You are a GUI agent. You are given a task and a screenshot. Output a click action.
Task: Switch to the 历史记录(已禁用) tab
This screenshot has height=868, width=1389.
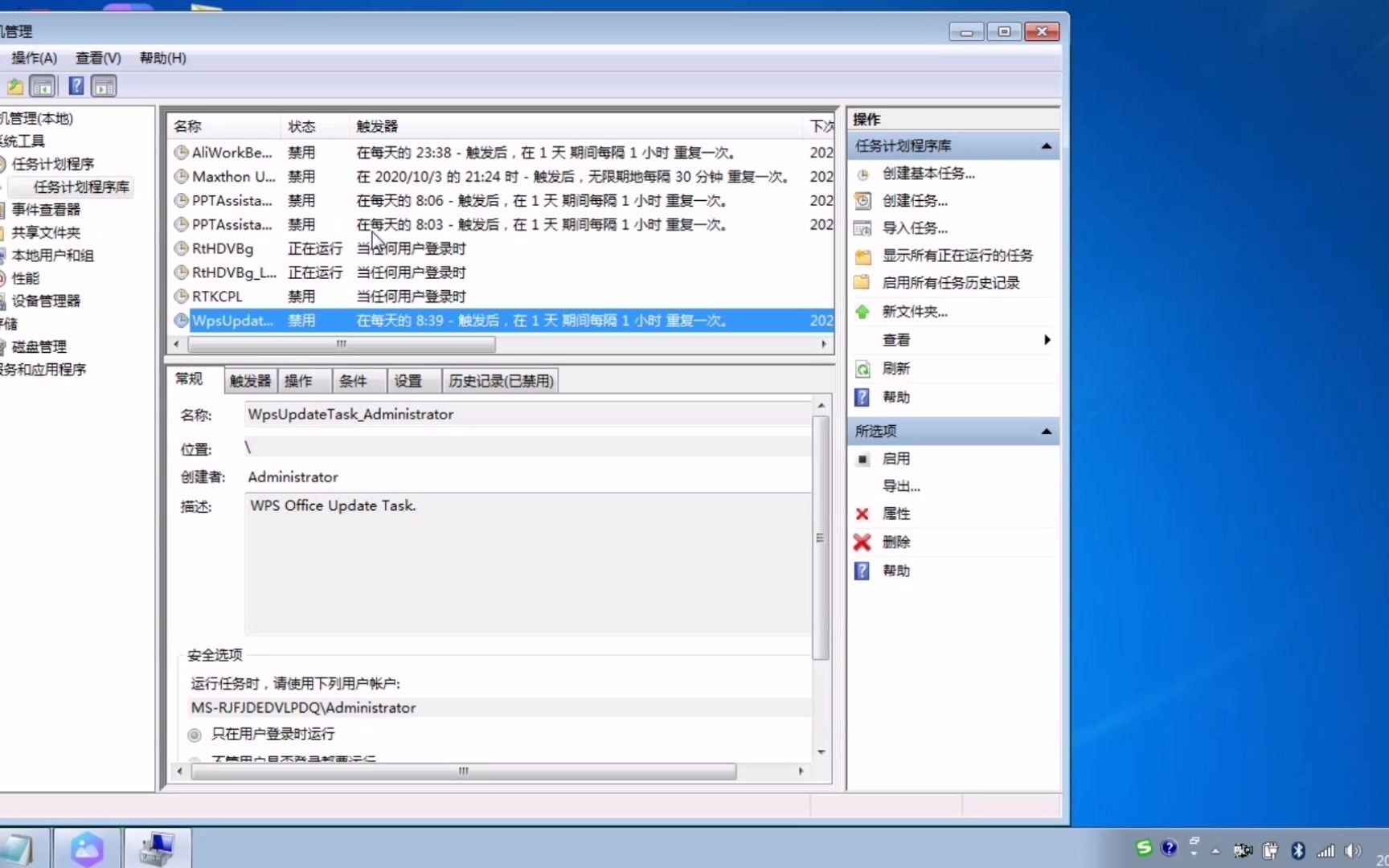pyautogui.click(x=501, y=381)
